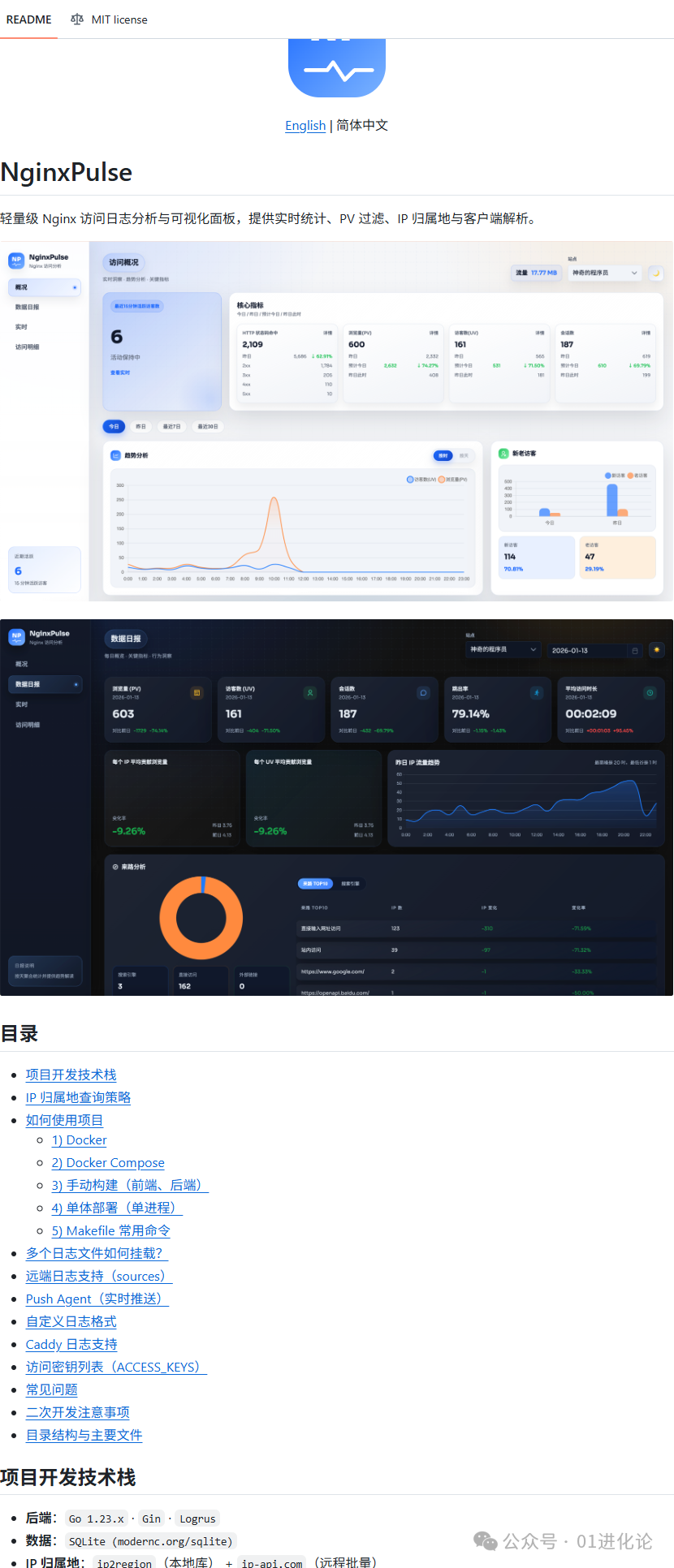
Task: Toggle moon dark-mode icon in light dashboard
Action: [x=655, y=273]
